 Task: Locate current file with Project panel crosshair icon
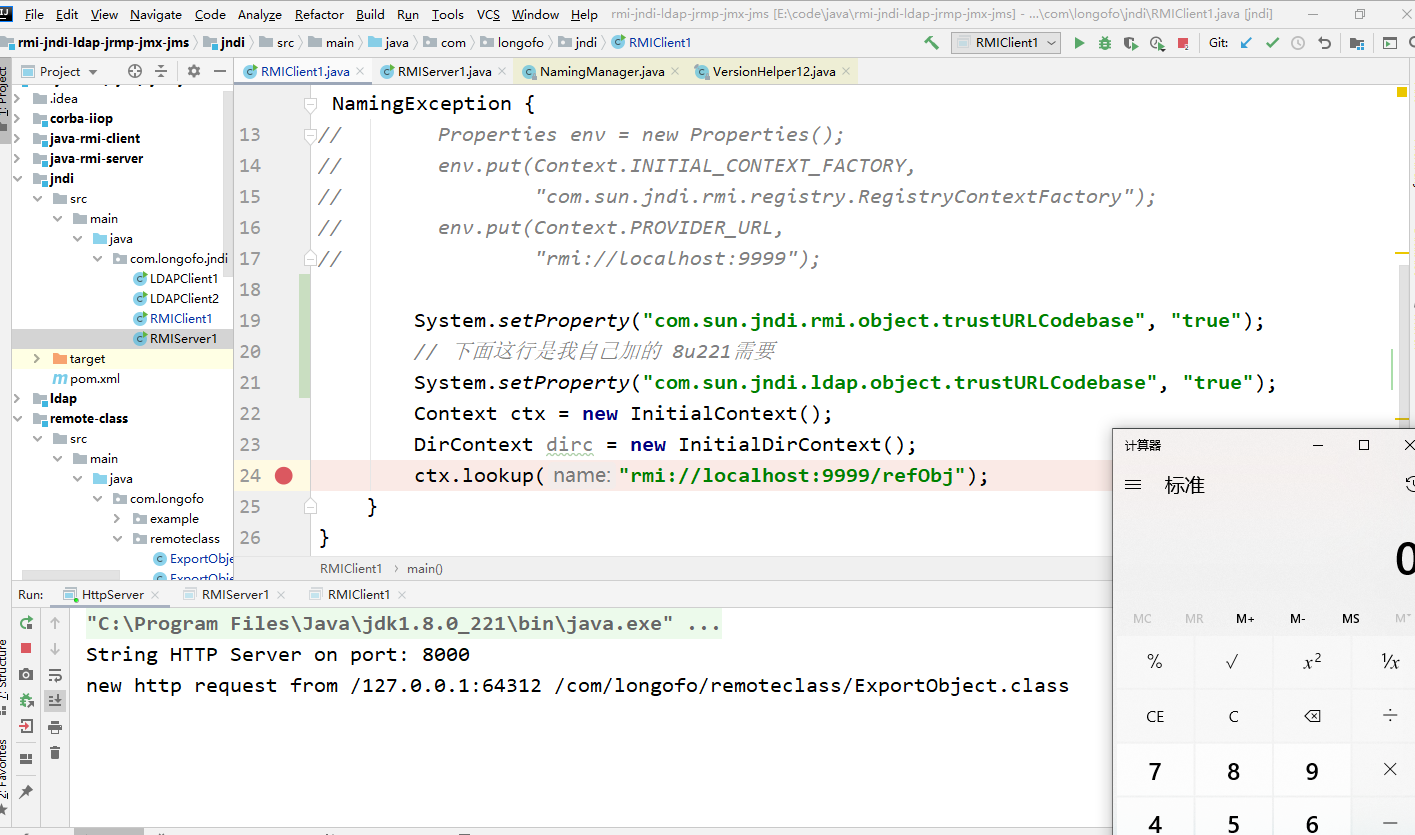[135, 71]
